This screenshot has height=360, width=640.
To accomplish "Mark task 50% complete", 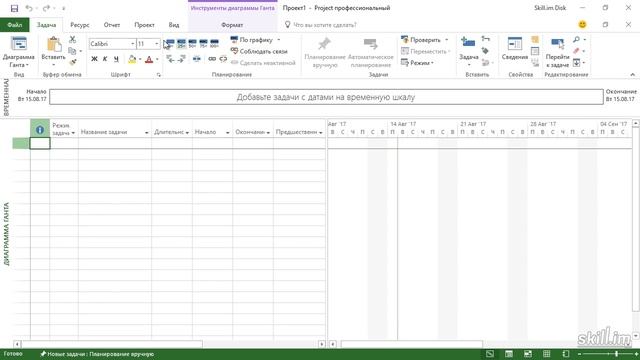I will point(192,43).
